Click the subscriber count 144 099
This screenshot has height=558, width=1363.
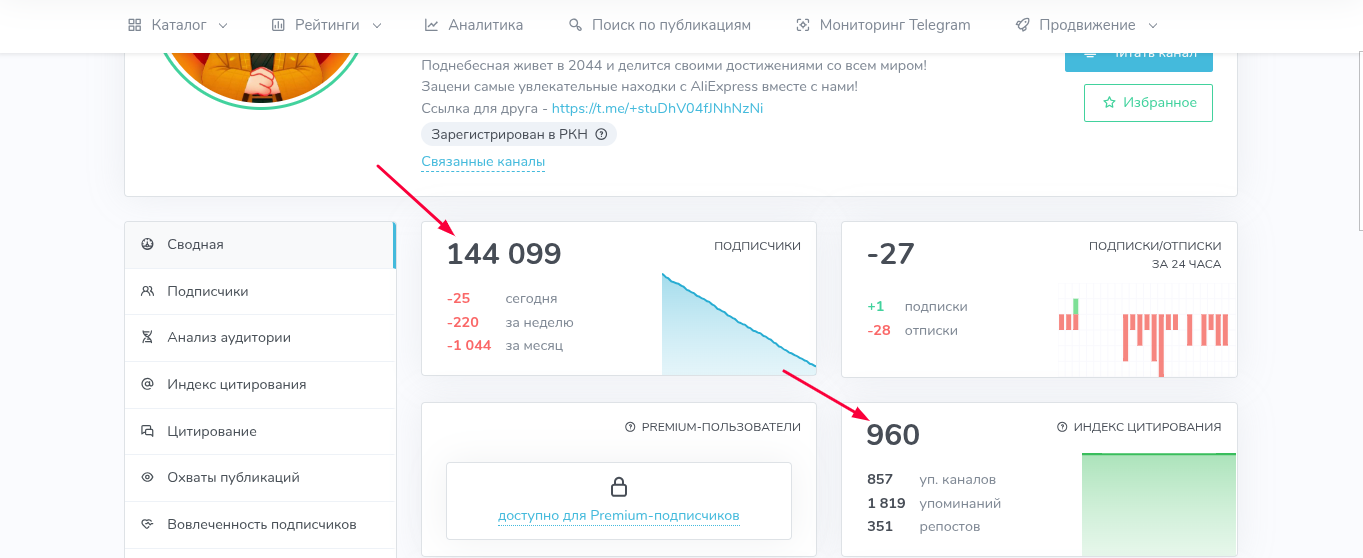[x=504, y=254]
